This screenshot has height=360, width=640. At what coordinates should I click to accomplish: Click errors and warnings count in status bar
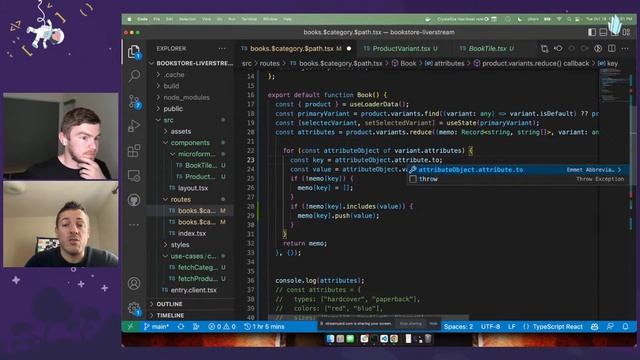tap(222, 327)
